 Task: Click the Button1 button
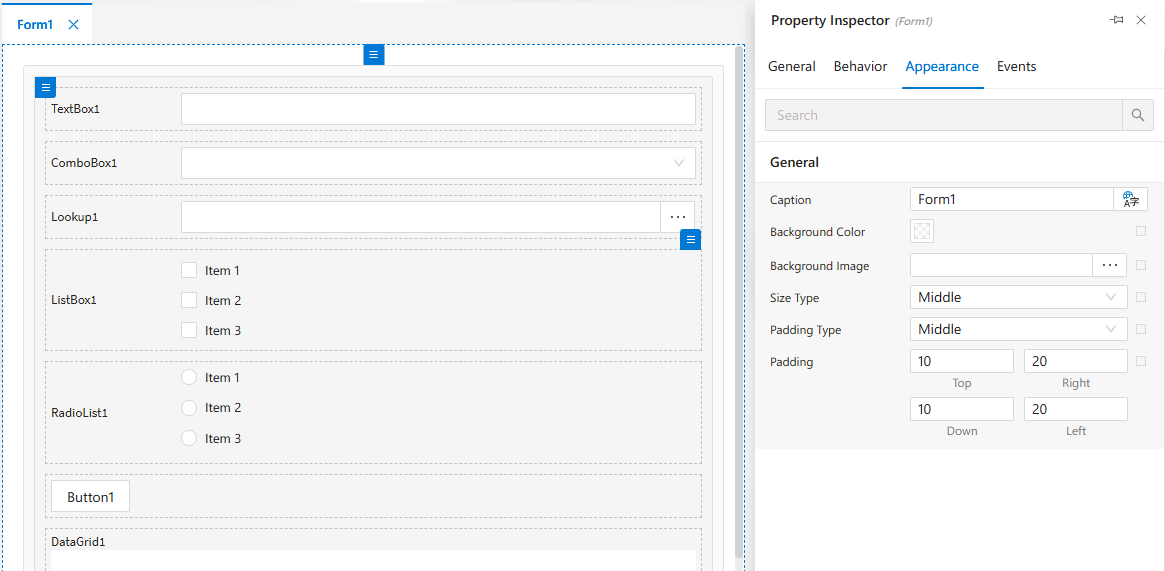(91, 497)
